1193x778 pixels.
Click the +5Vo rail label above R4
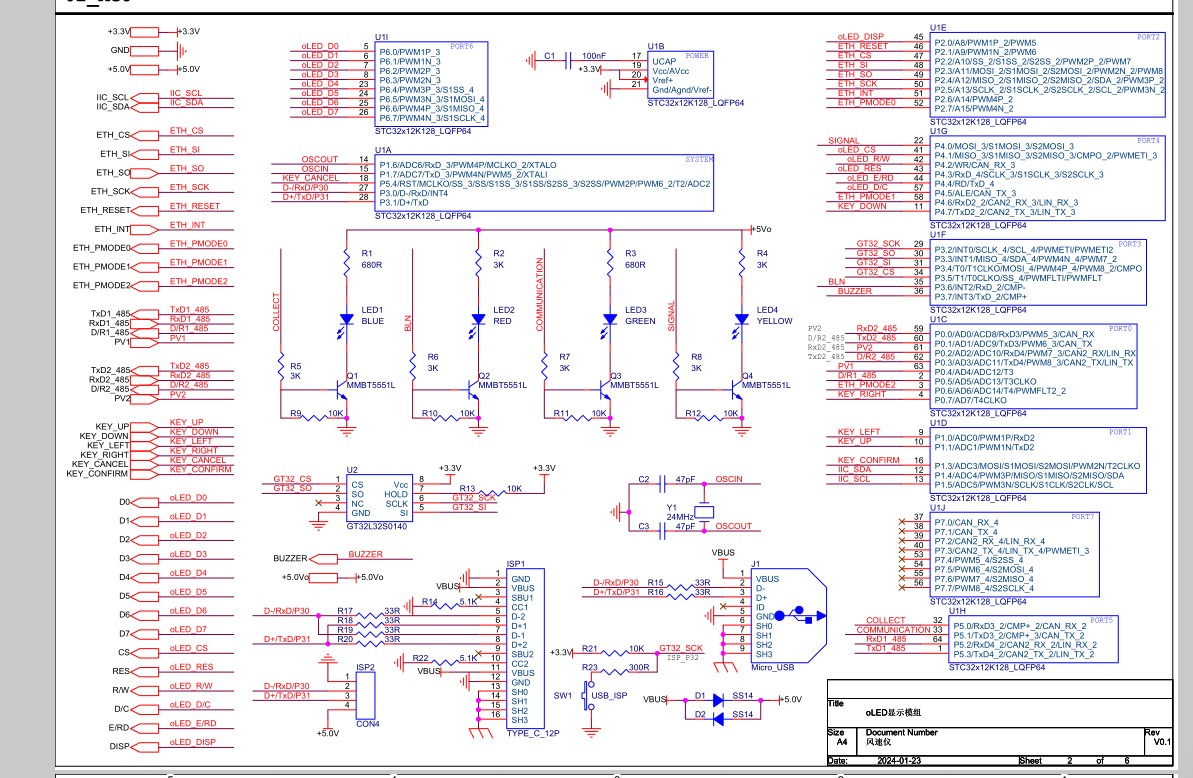[x=762, y=229]
